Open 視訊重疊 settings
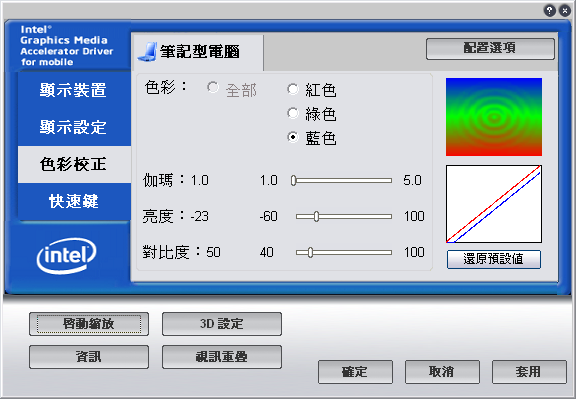576x399 pixels. tap(222, 357)
